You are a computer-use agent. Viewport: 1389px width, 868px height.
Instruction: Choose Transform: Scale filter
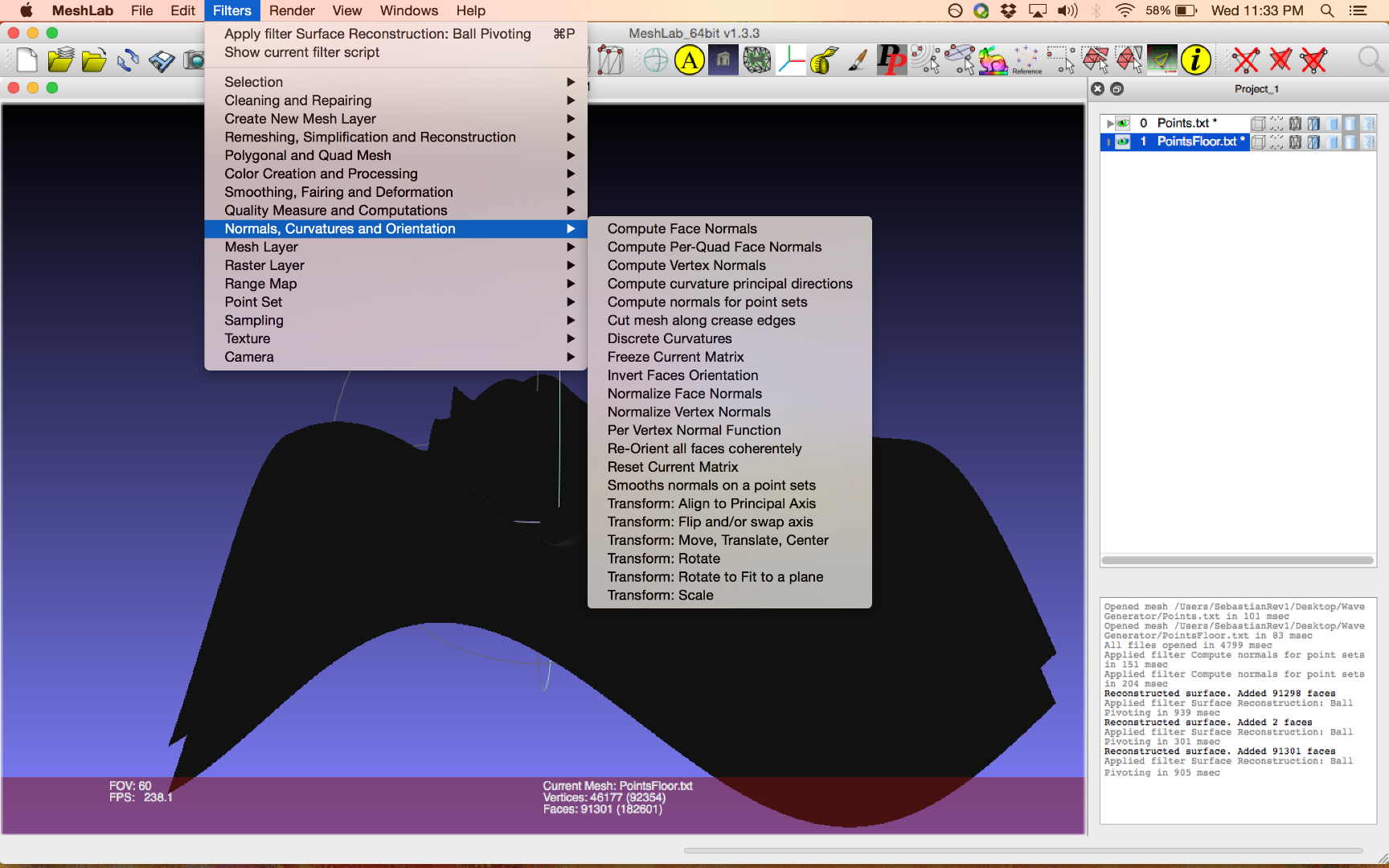pyautogui.click(x=729, y=596)
